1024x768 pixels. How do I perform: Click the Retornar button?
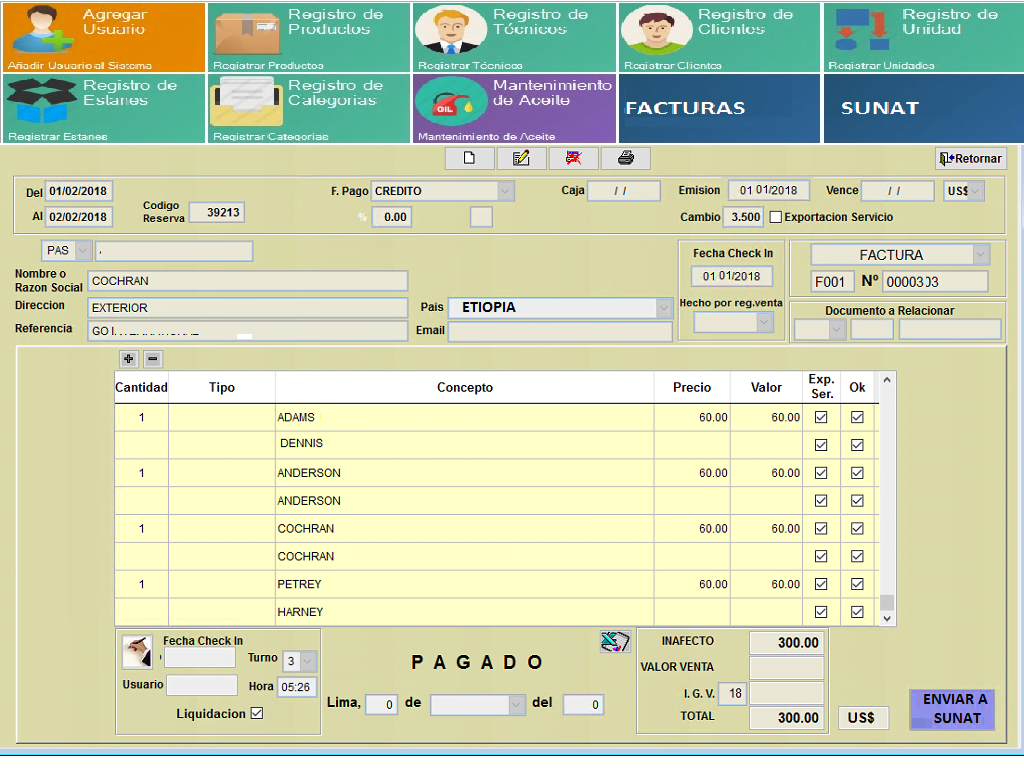point(970,159)
